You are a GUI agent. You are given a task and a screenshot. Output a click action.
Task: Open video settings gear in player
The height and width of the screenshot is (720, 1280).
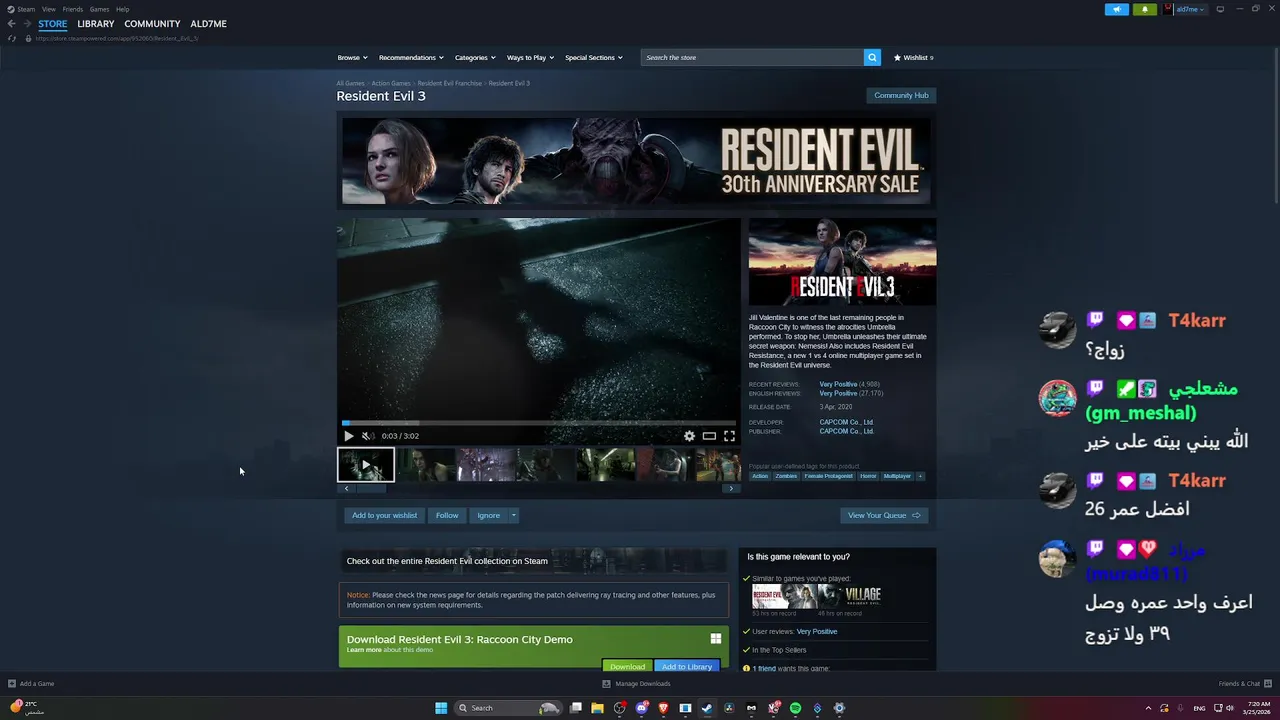689,436
